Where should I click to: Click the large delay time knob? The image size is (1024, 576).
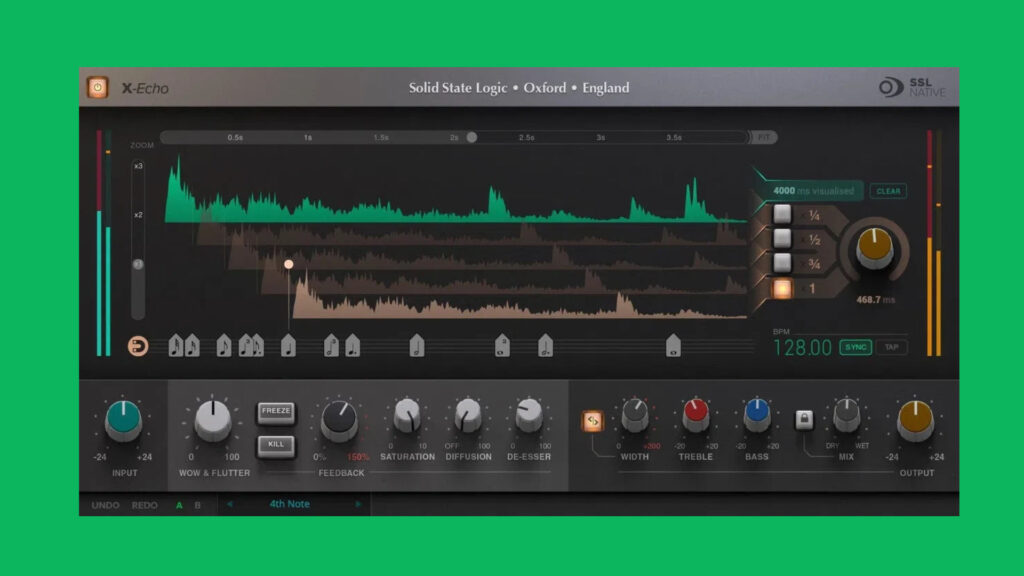tap(874, 249)
